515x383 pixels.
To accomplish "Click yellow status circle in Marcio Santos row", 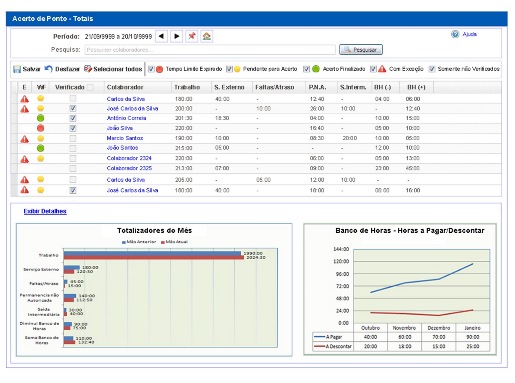I will [x=40, y=138].
